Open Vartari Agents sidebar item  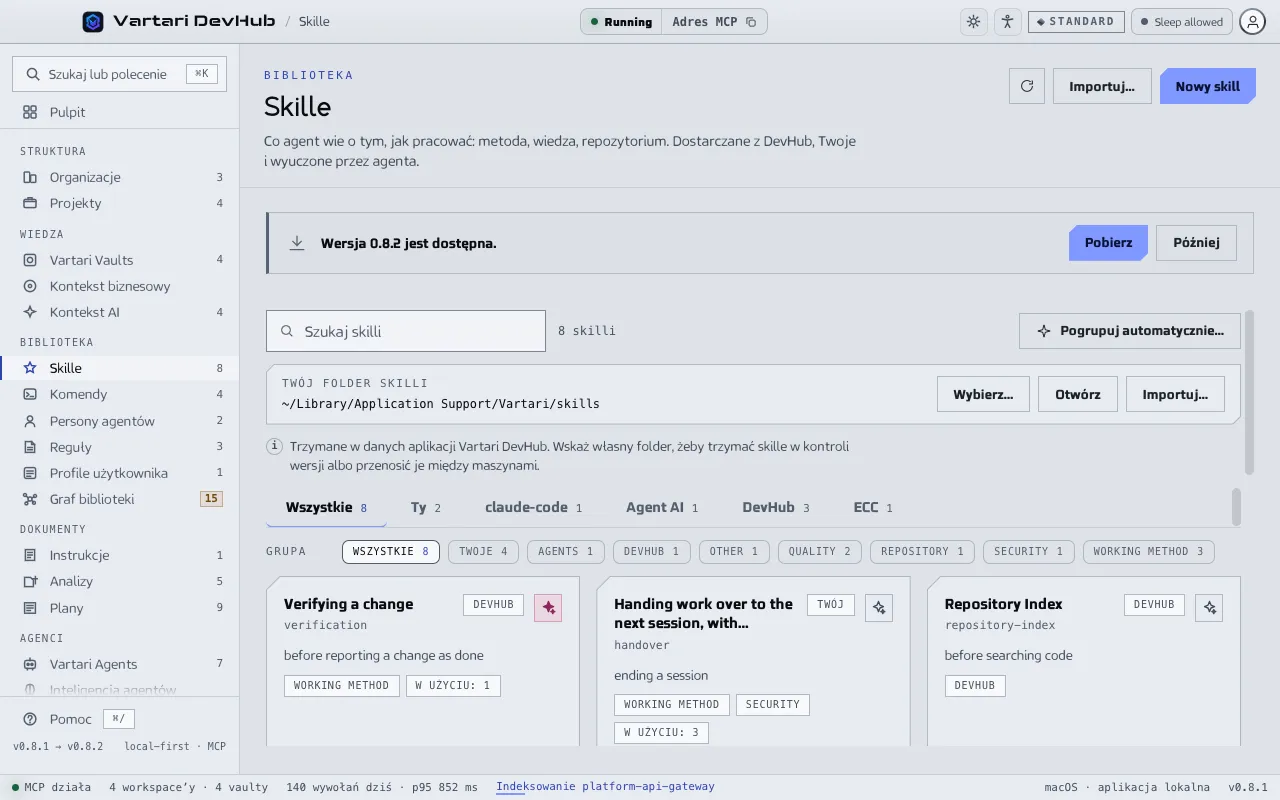(120, 664)
